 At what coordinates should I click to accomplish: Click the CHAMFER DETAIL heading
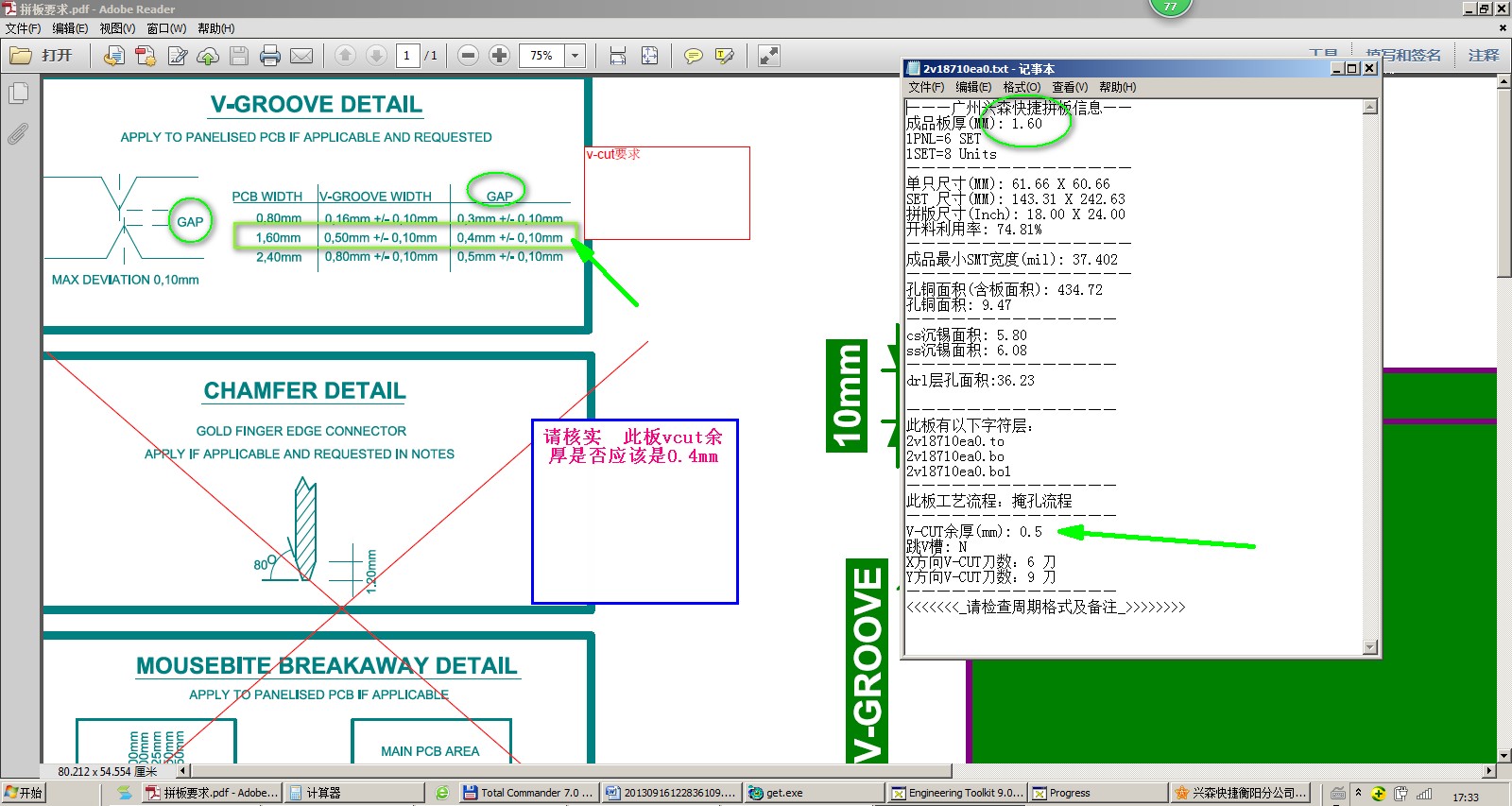click(304, 390)
